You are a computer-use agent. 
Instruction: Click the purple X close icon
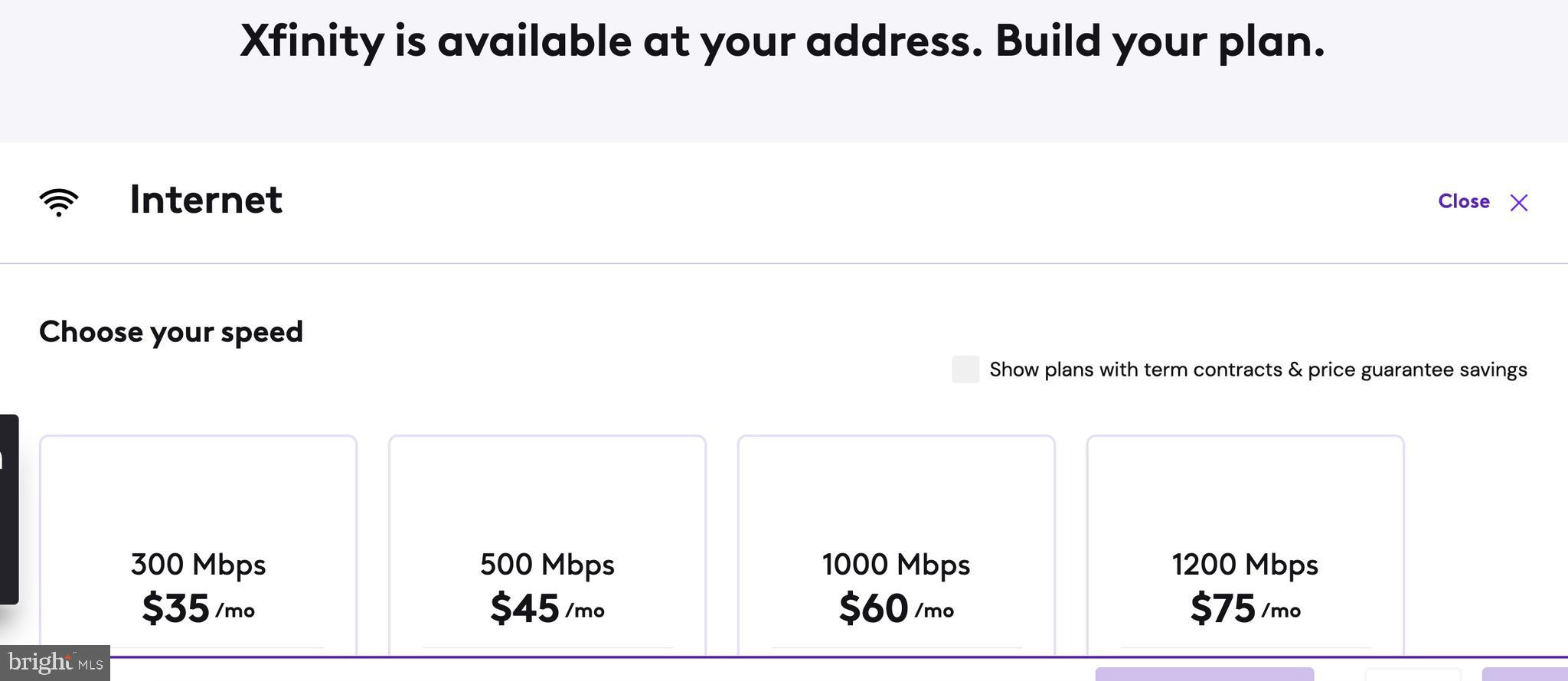pos(1519,203)
